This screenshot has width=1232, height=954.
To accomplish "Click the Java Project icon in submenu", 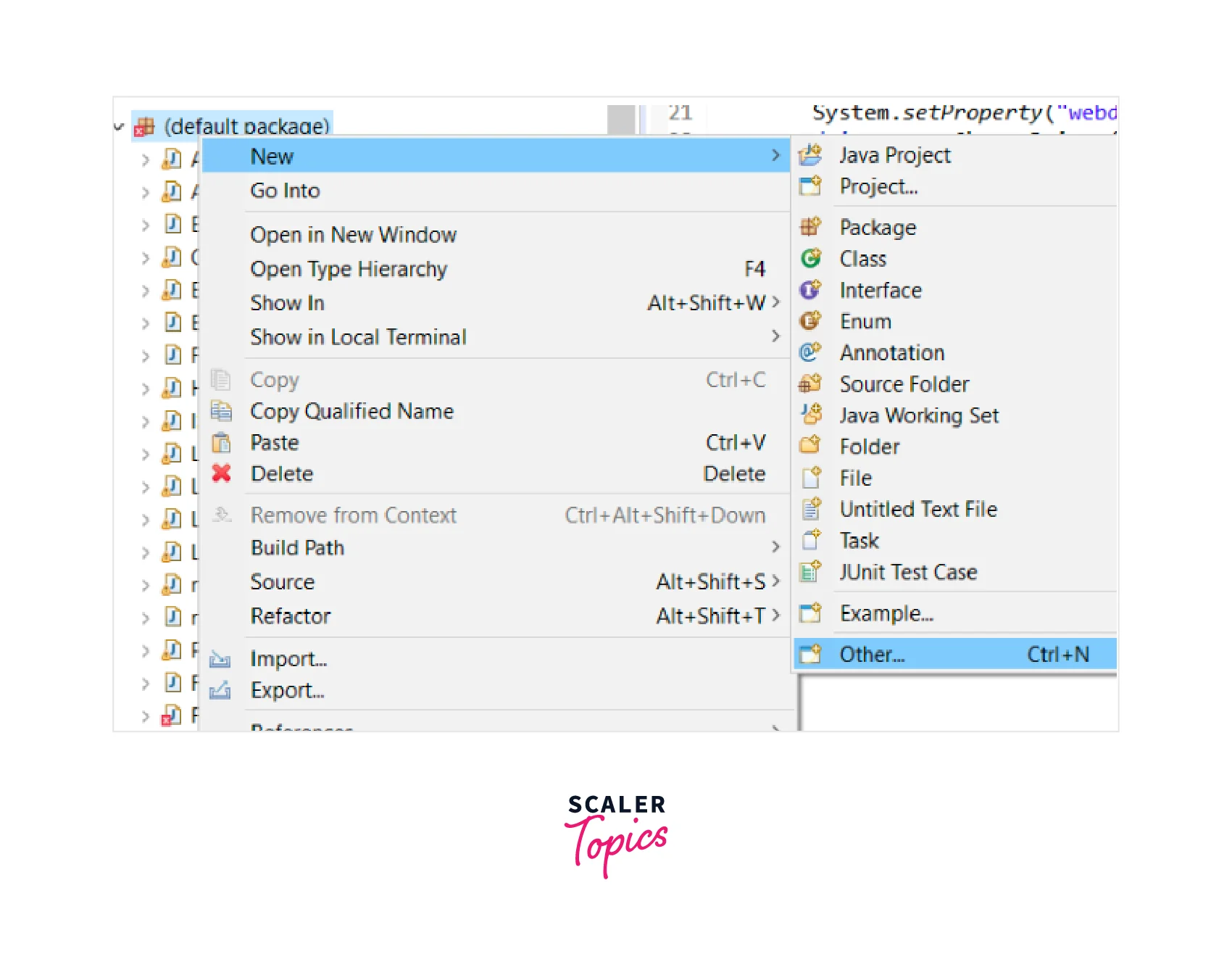I will [x=810, y=155].
